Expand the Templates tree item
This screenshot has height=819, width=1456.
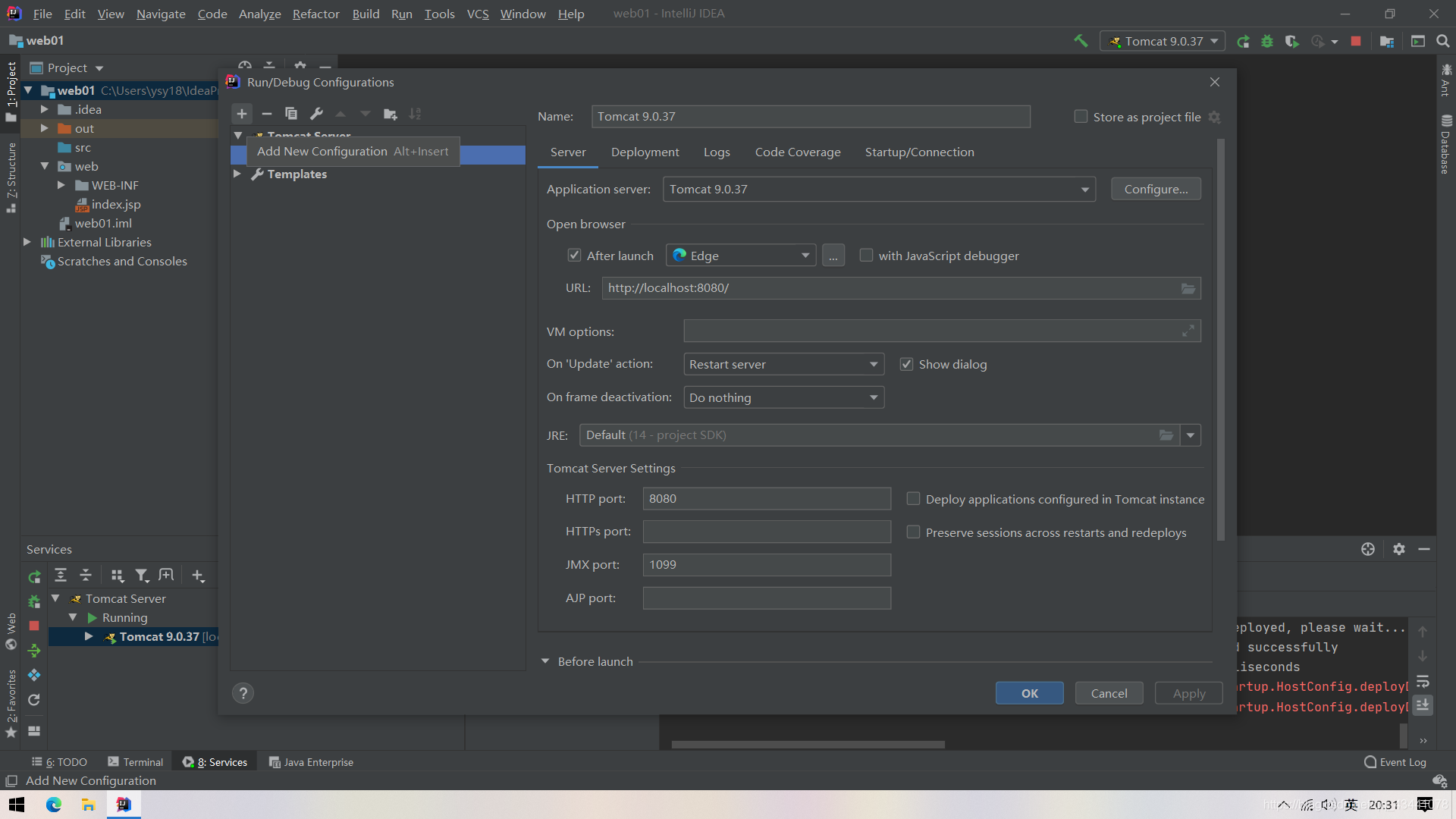pos(236,173)
